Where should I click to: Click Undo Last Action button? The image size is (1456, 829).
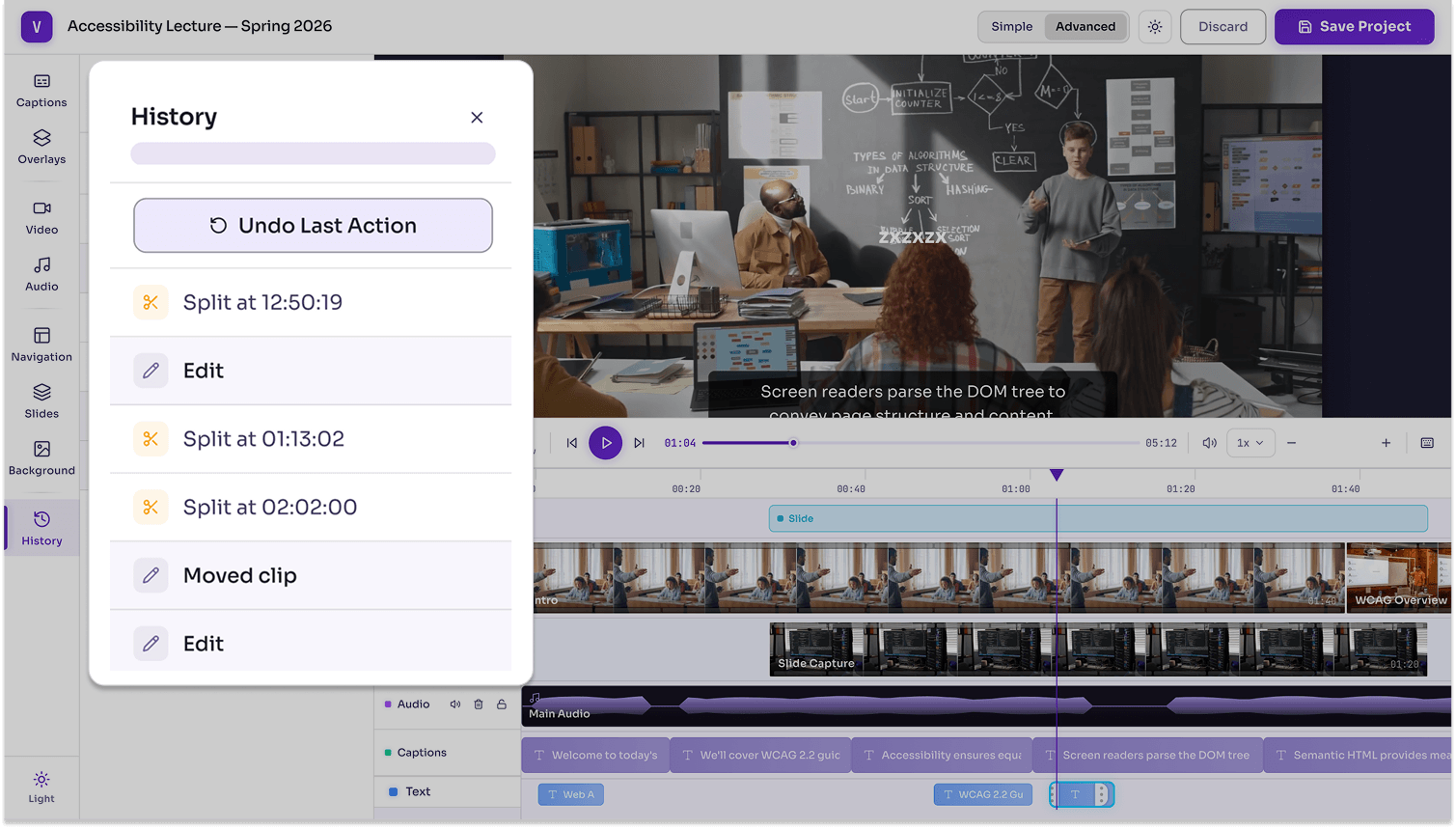tap(313, 226)
